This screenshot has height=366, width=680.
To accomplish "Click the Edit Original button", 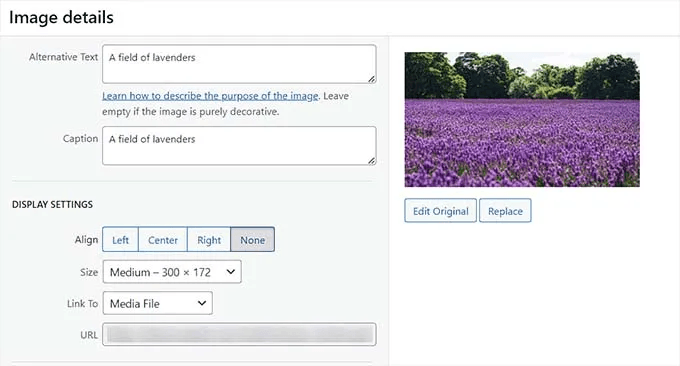I will (441, 211).
